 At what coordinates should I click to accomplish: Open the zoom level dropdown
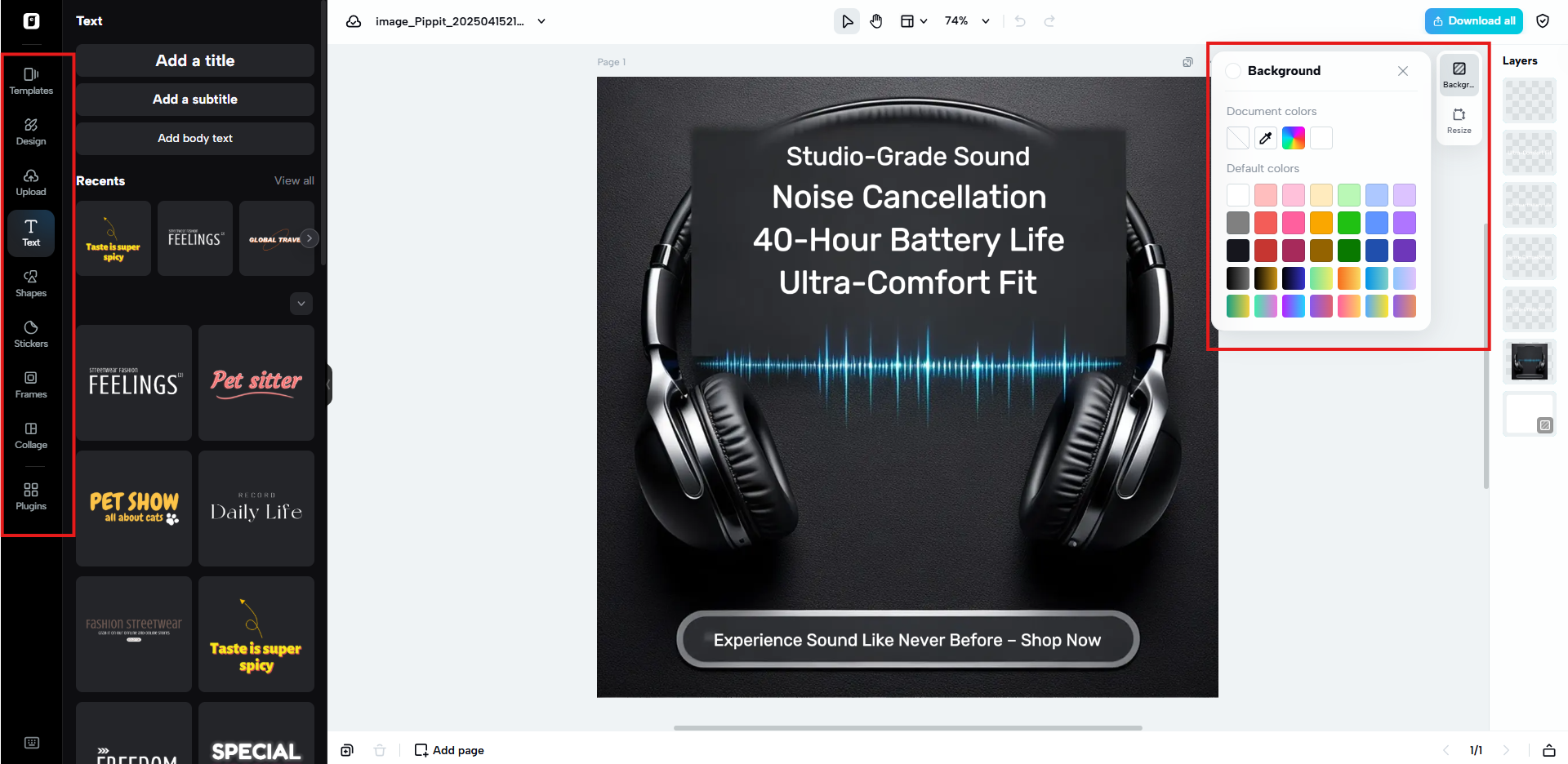pyautogui.click(x=966, y=21)
